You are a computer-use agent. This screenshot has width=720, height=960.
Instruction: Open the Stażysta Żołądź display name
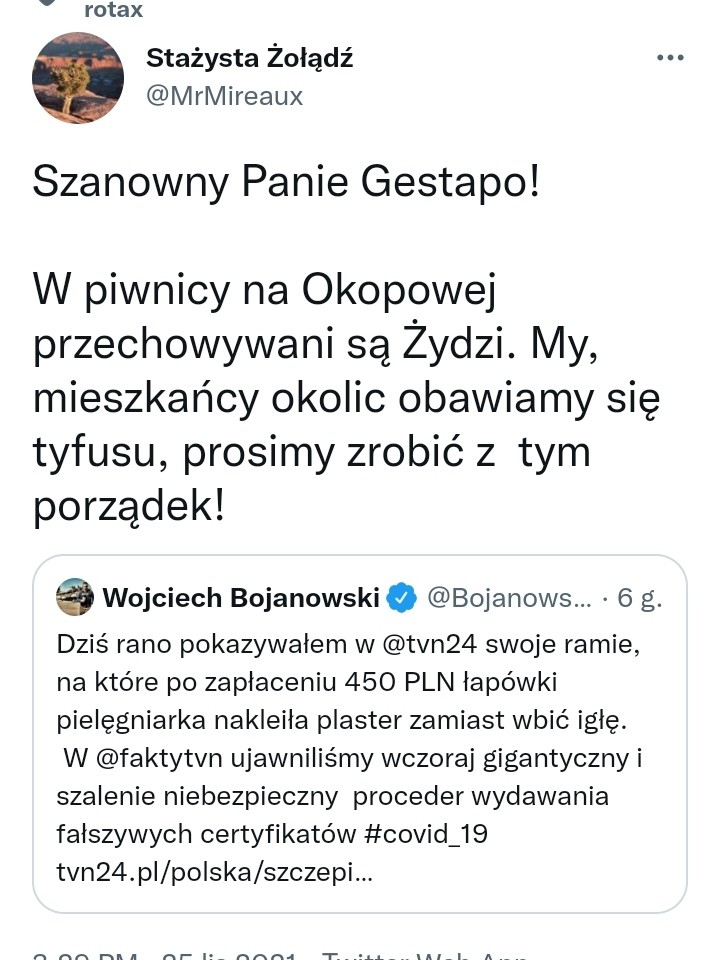click(249, 58)
